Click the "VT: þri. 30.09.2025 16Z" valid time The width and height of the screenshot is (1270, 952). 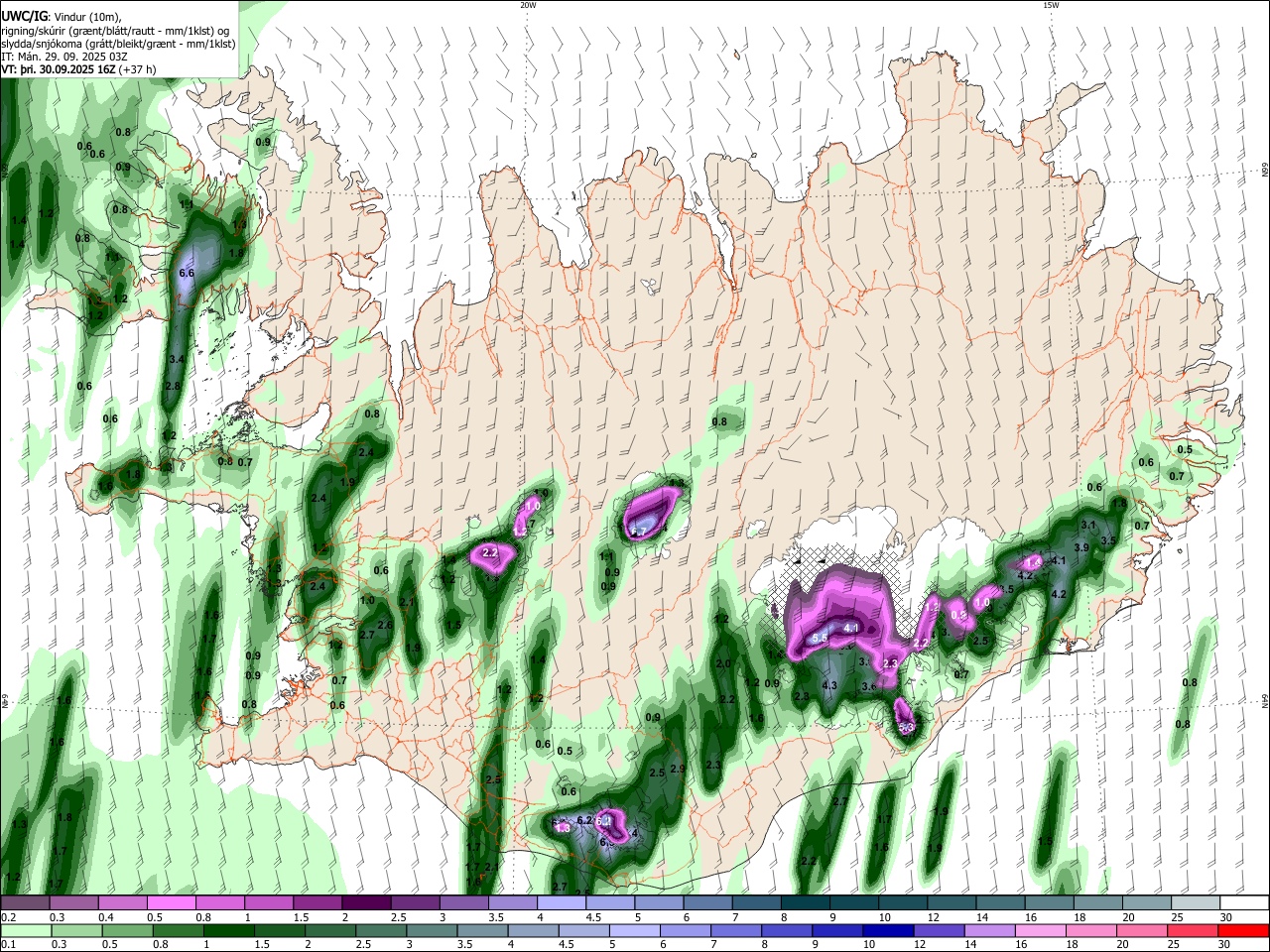coord(60,70)
